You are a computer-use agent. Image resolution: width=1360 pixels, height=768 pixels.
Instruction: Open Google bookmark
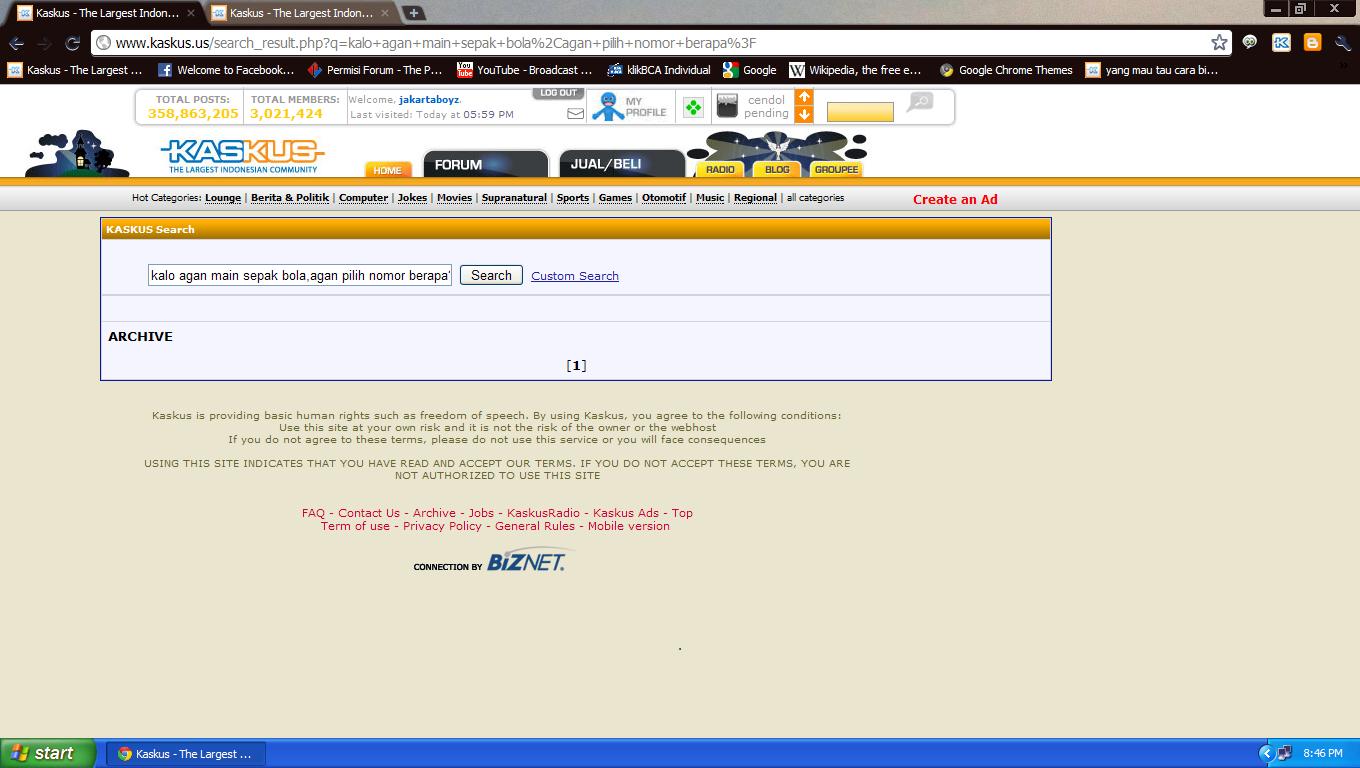click(750, 70)
